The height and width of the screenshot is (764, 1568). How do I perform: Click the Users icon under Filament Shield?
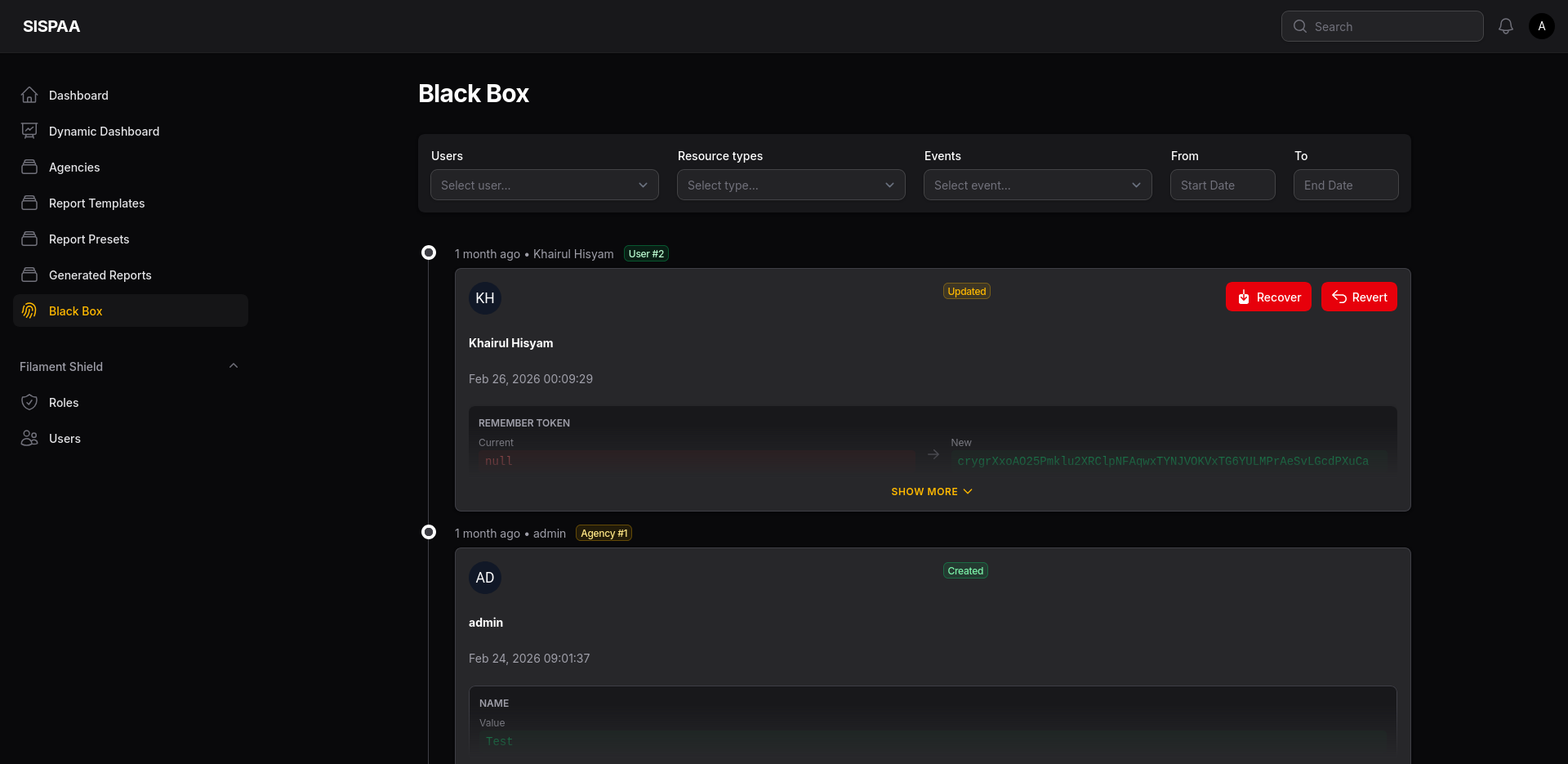(29, 438)
